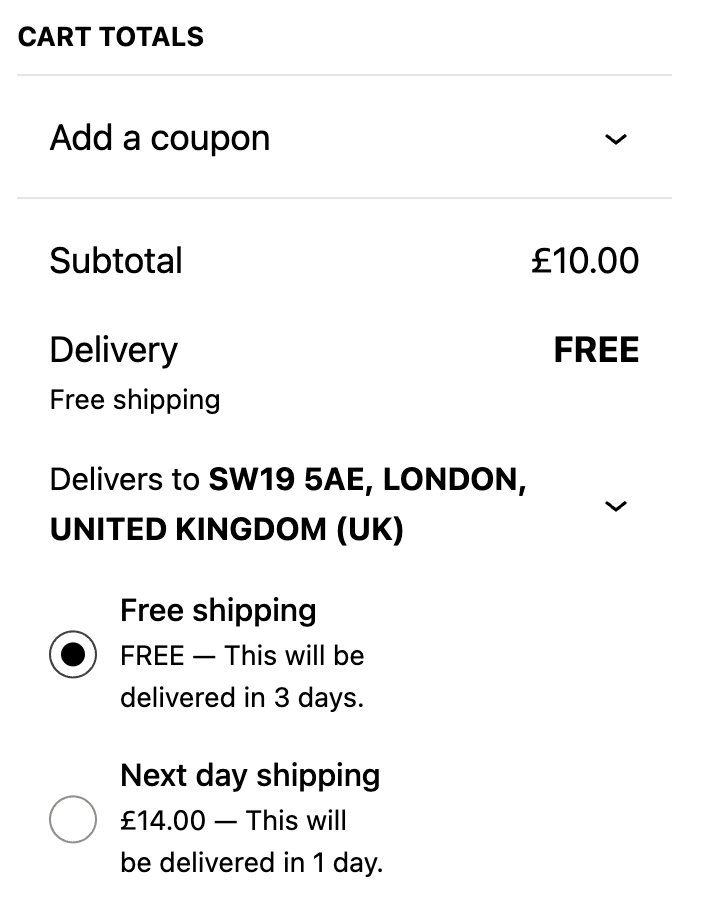This screenshot has width=706, height=914.
Task: Select the Free shipping radio button
Action: tap(72, 656)
